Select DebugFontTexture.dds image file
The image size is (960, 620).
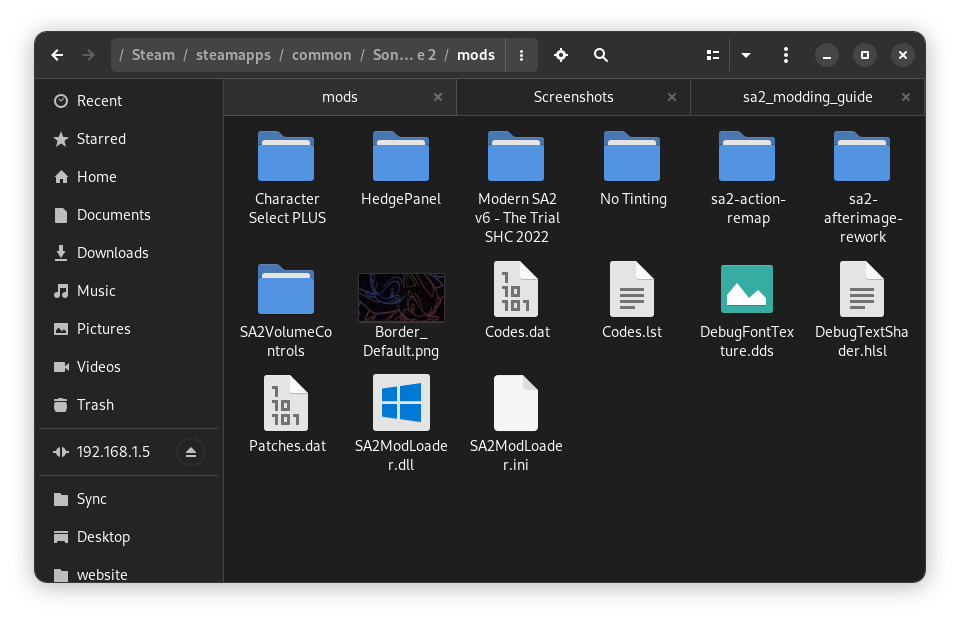pyautogui.click(x=747, y=311)
